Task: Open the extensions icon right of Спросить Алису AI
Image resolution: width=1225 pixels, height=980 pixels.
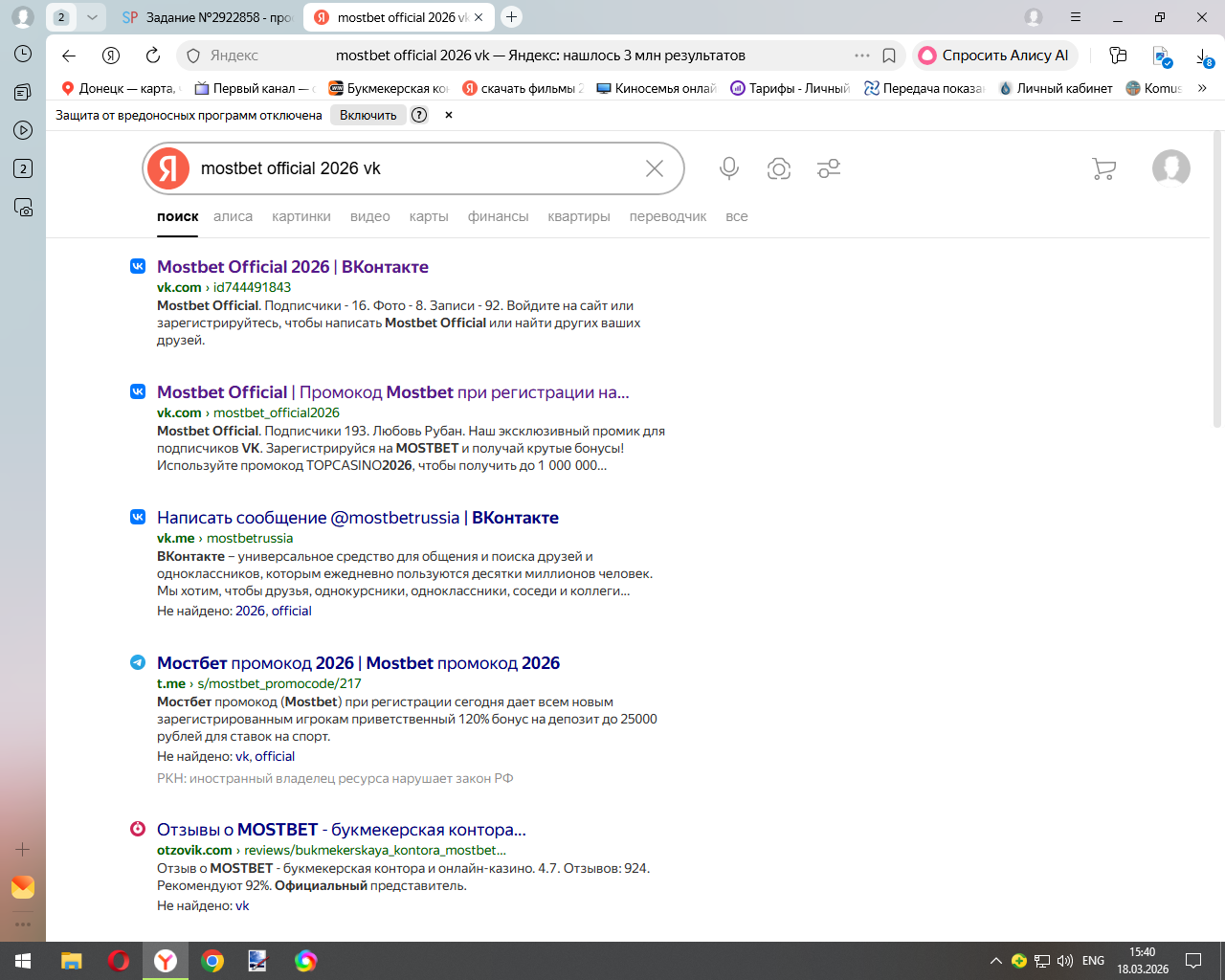Action: click(1118, 56)
